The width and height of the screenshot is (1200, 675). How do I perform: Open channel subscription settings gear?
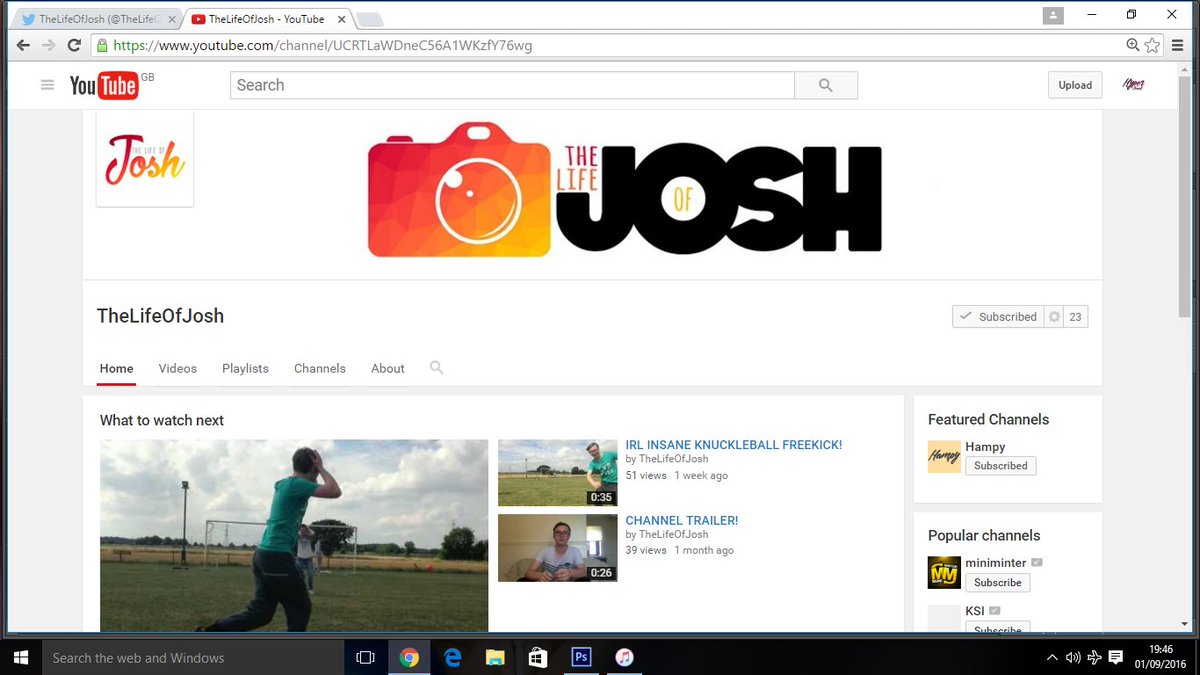coord(1052,315)
